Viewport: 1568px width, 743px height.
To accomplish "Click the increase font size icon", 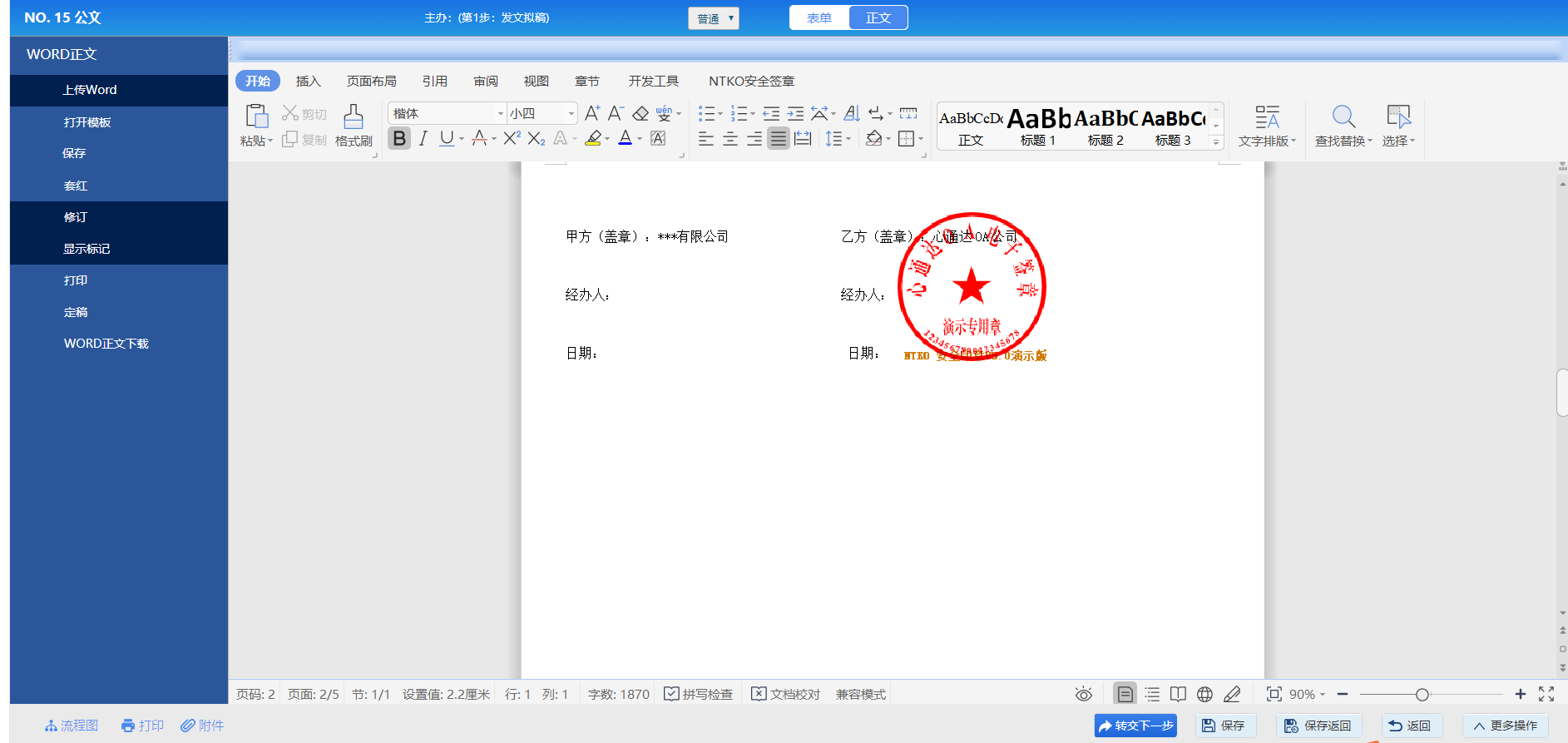I will 592,113.
